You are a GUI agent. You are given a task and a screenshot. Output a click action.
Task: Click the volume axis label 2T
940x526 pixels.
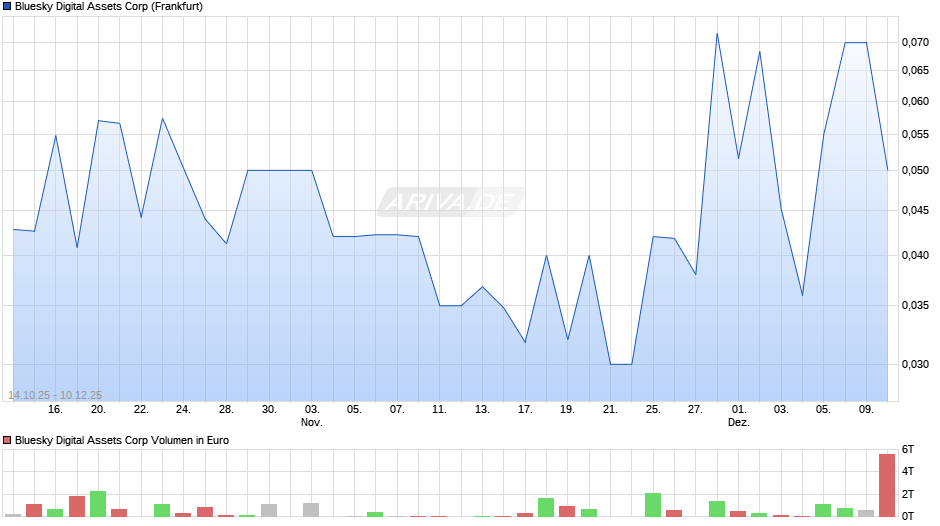coord(908,494)
